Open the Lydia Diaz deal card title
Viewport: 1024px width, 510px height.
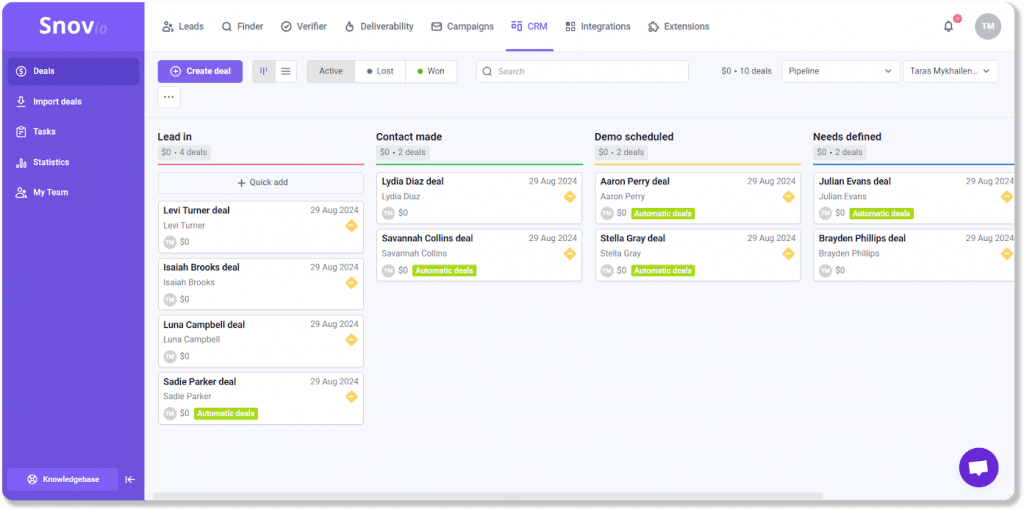pos(413,182)
